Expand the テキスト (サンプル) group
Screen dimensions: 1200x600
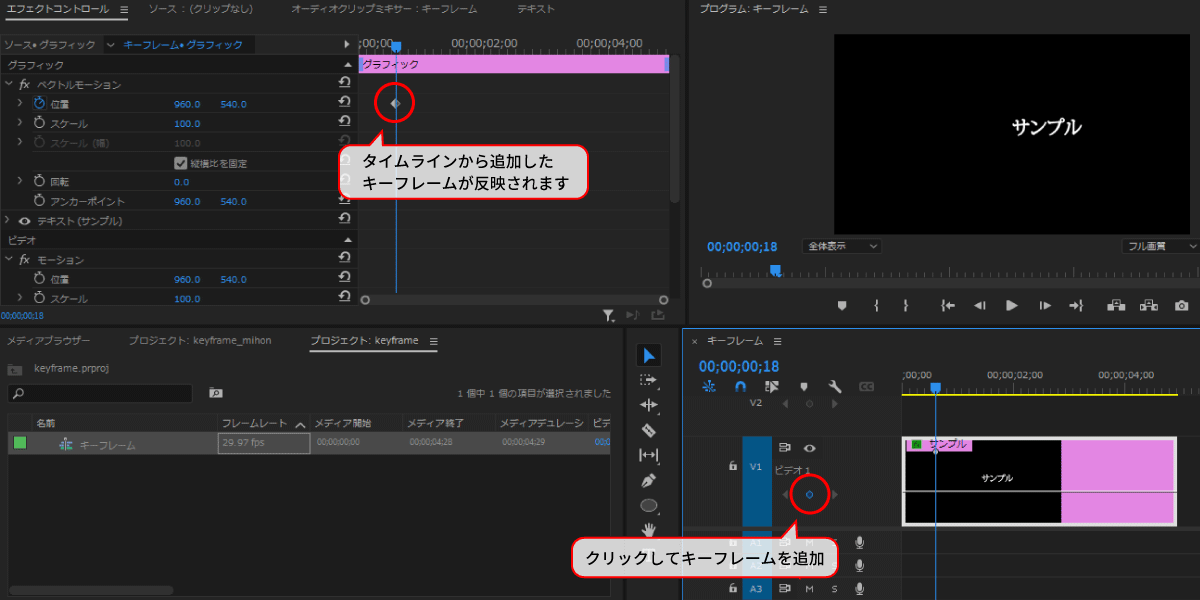[x=9, y=221]
